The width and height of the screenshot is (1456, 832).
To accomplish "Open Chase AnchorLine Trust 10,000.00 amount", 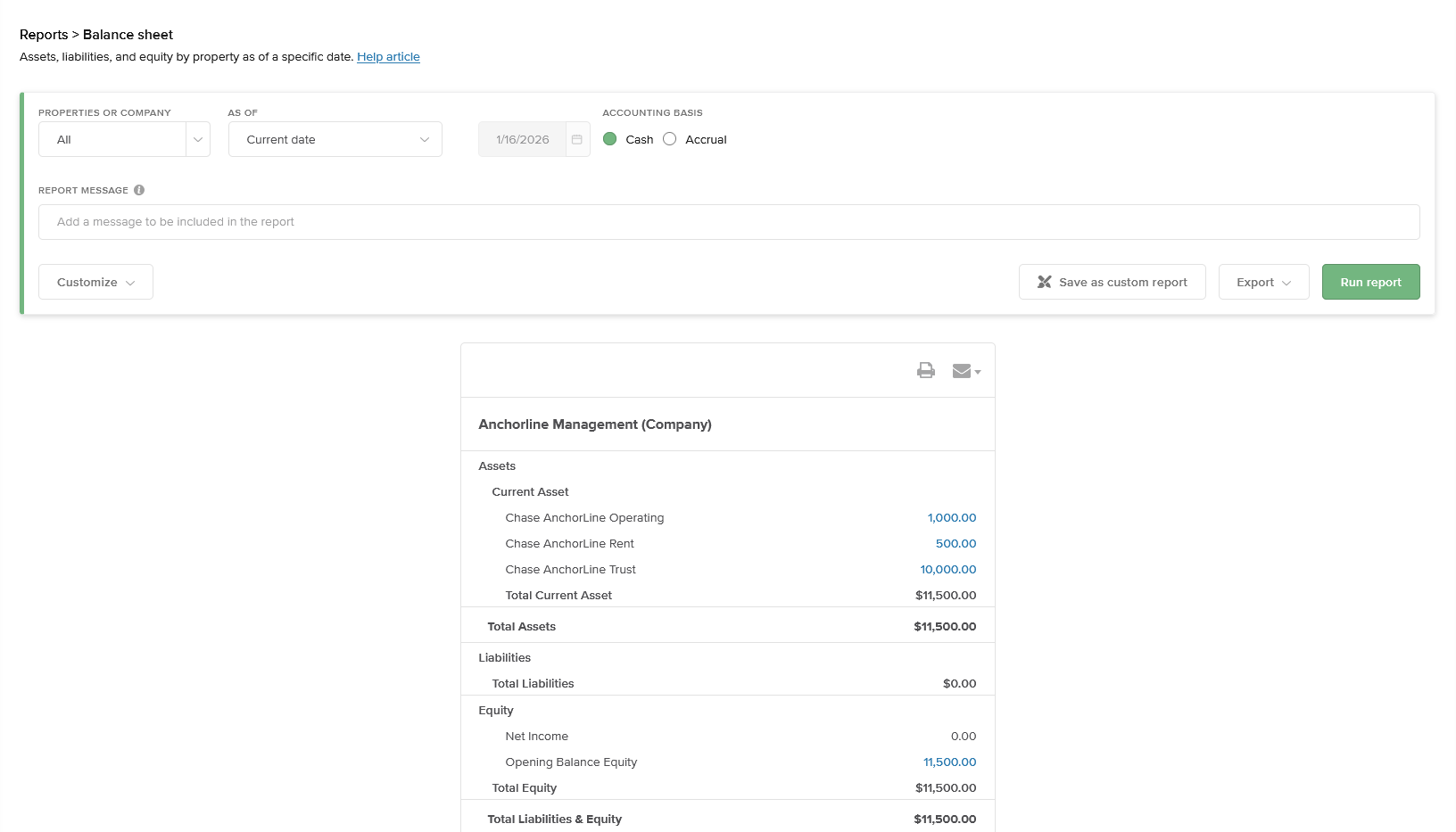I will [x=948, y=569].
